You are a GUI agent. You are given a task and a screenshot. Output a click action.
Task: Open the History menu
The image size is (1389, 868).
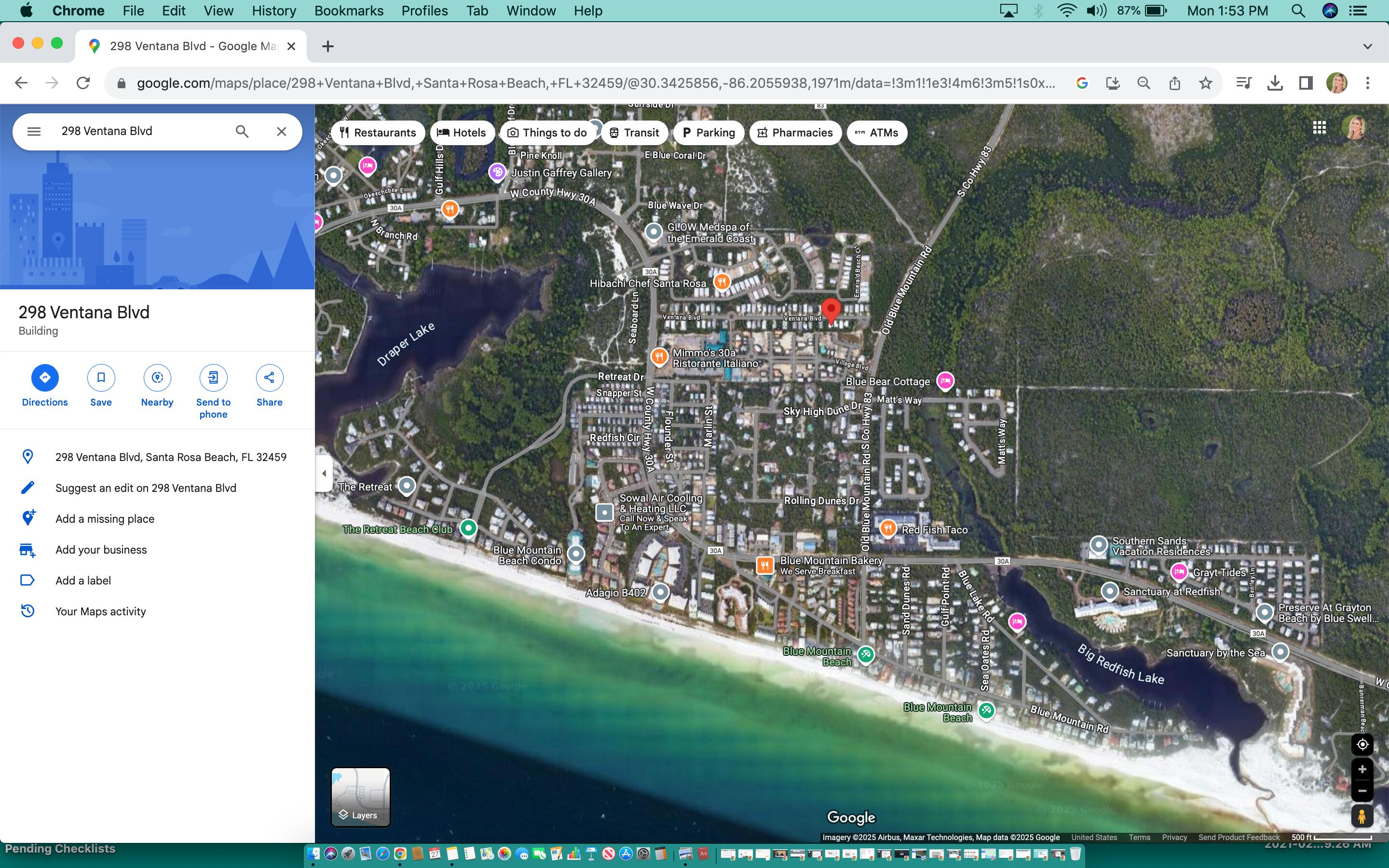[274, 11]
